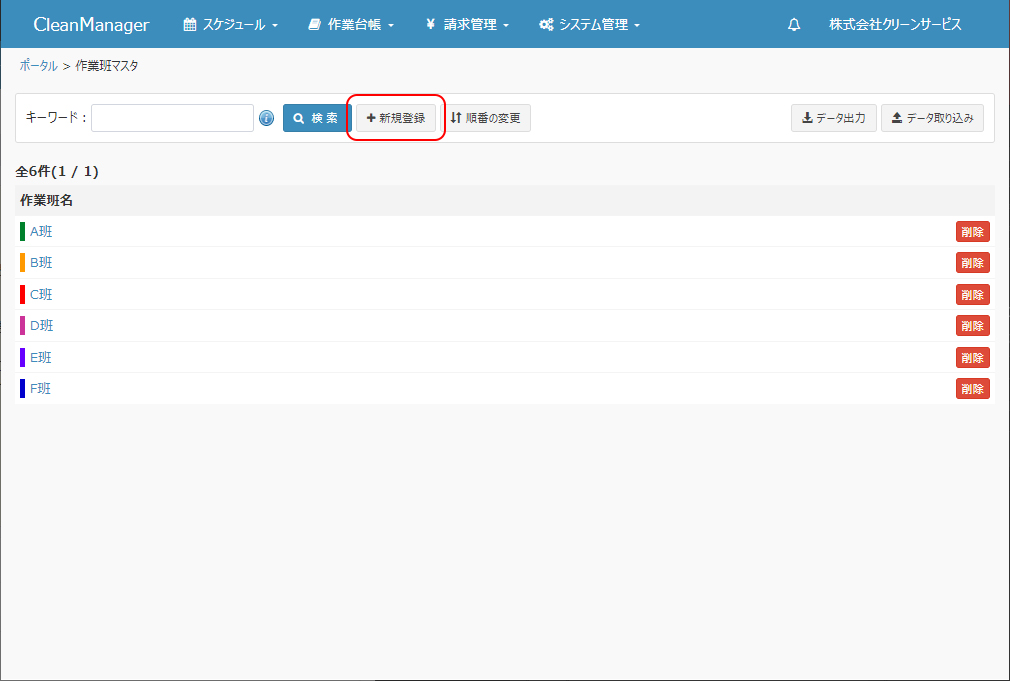Screen dimensions: 1010x681
Task: Click the blue info icon beside keyword field
Action: 266,118
